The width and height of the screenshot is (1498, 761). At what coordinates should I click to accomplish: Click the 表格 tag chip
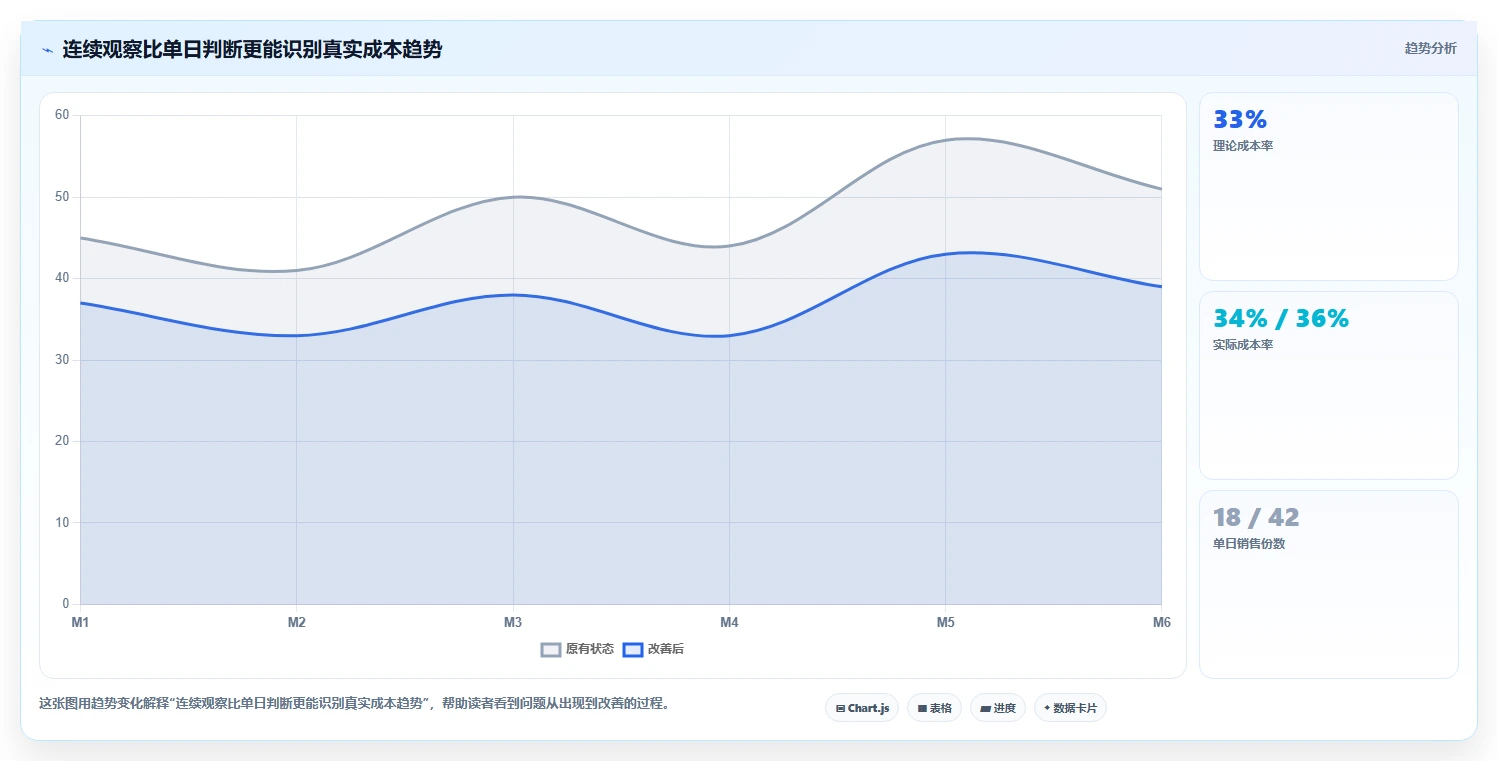coord(934,708)
